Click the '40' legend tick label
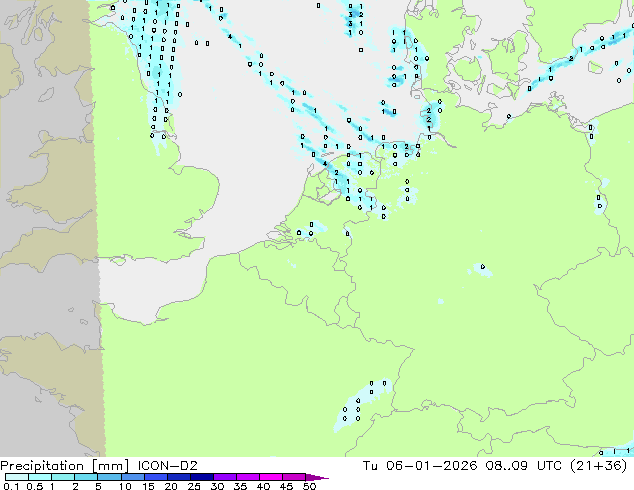 (263, 486)
